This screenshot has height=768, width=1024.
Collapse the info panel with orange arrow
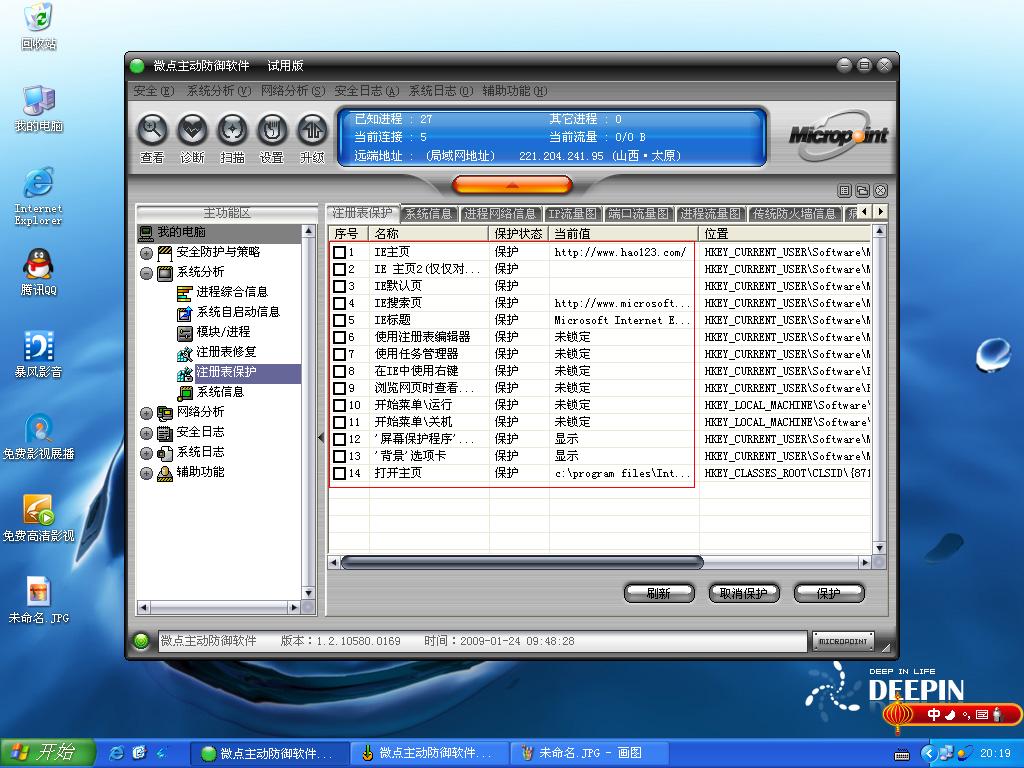click(x=512, y=185)
